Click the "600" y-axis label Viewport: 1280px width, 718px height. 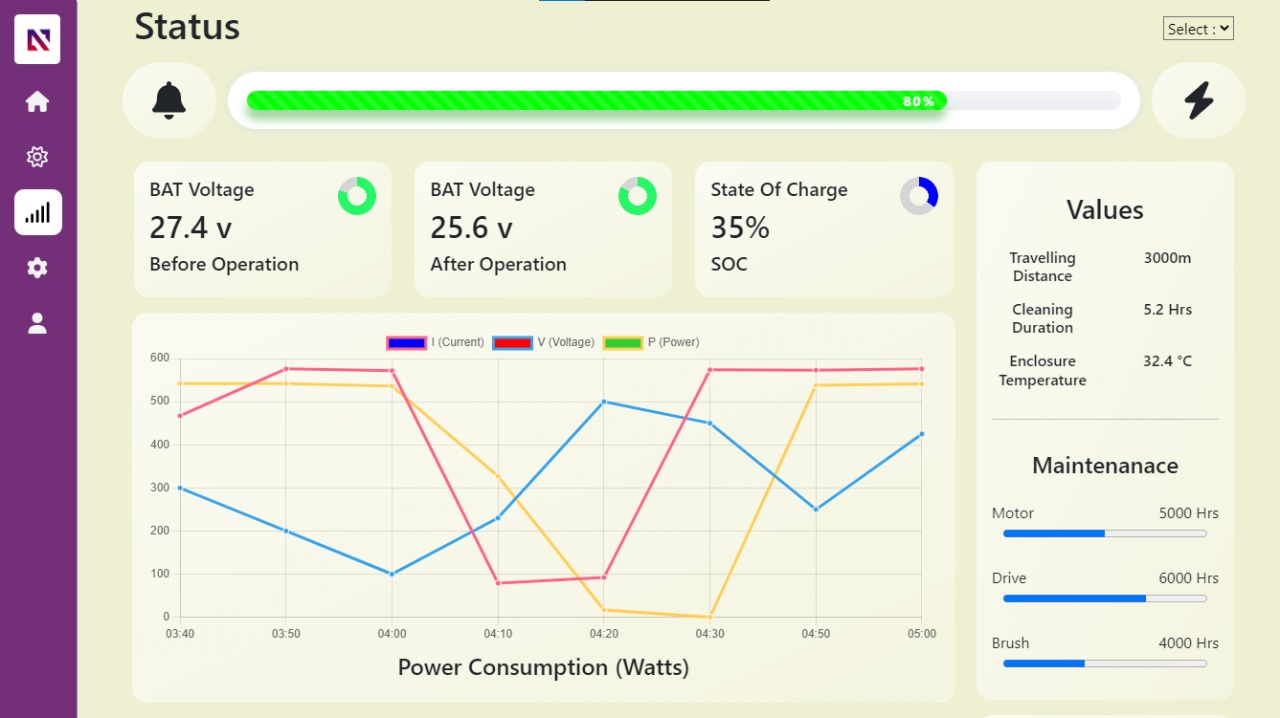pyautogui.click(x=160, y=357)
